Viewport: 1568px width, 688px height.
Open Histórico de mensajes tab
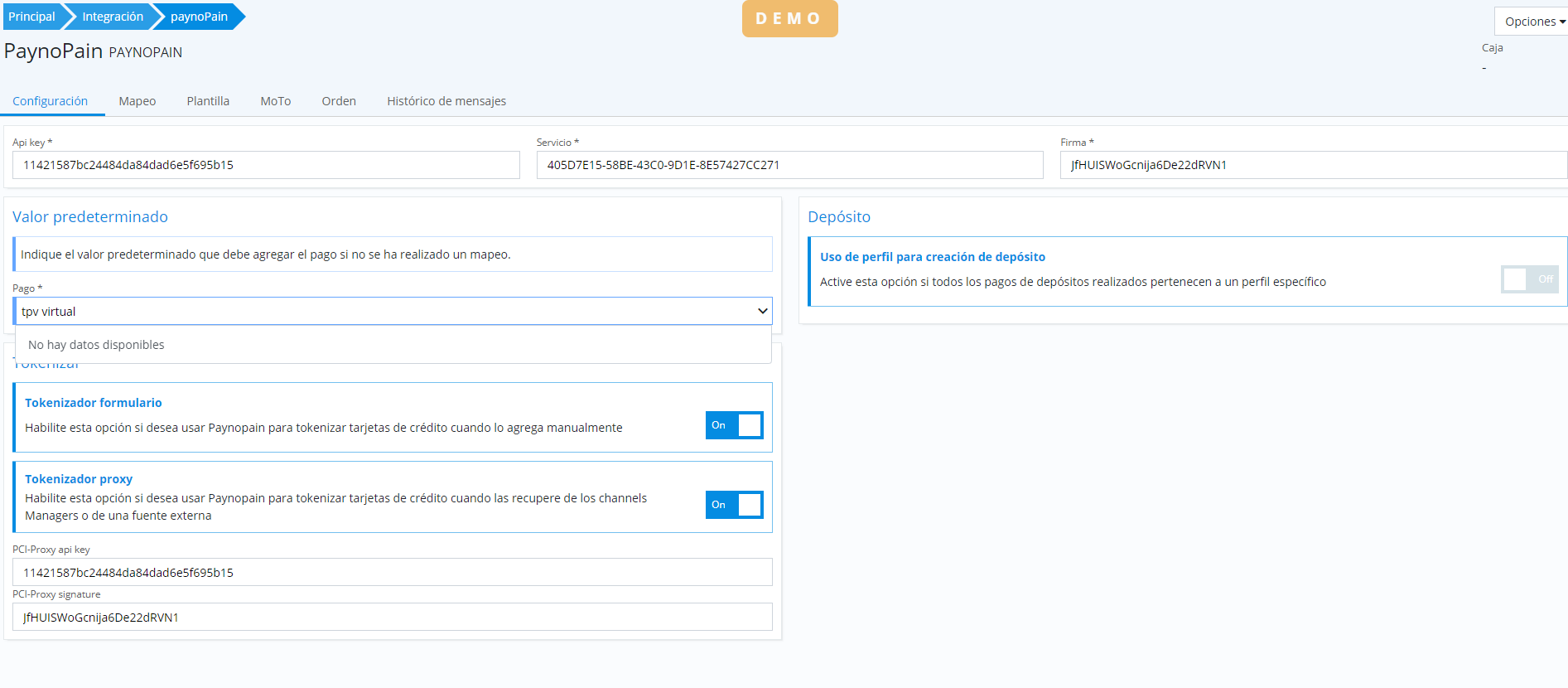(446, 101)
